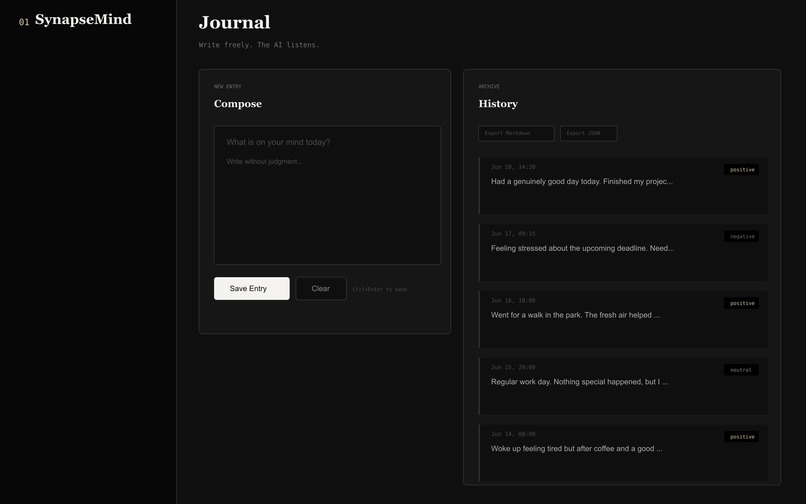
Task: Click the '01' sidebar number label
Action: click(x=24, y=22)
